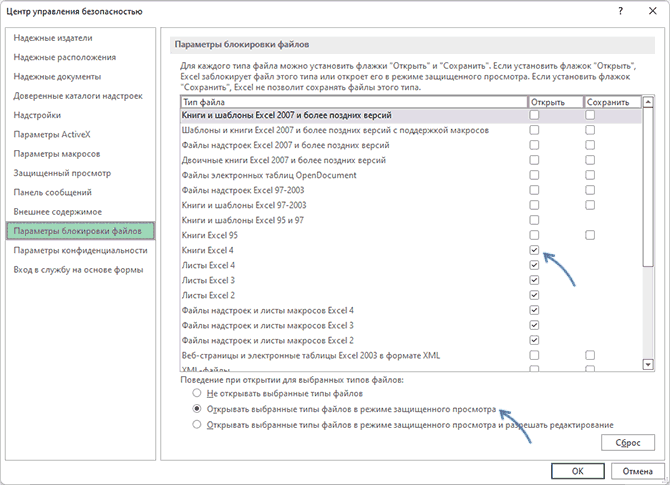Go to Доверенные каталоги надстроек
This screenshot has width=670, height=485.
[78, 96]
